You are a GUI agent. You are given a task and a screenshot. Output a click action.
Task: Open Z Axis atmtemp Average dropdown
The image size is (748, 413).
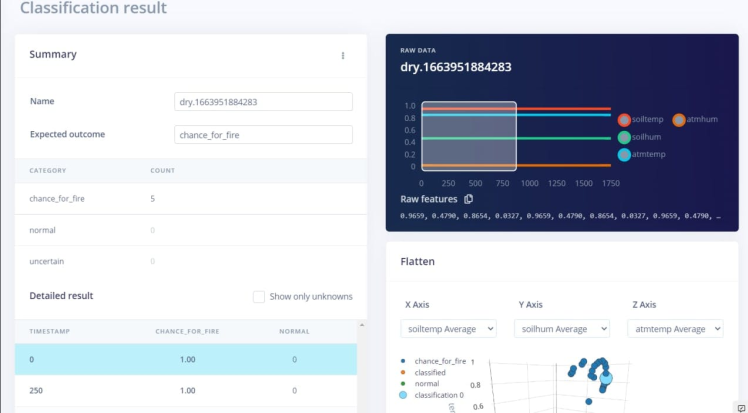[x=675, y=329]
